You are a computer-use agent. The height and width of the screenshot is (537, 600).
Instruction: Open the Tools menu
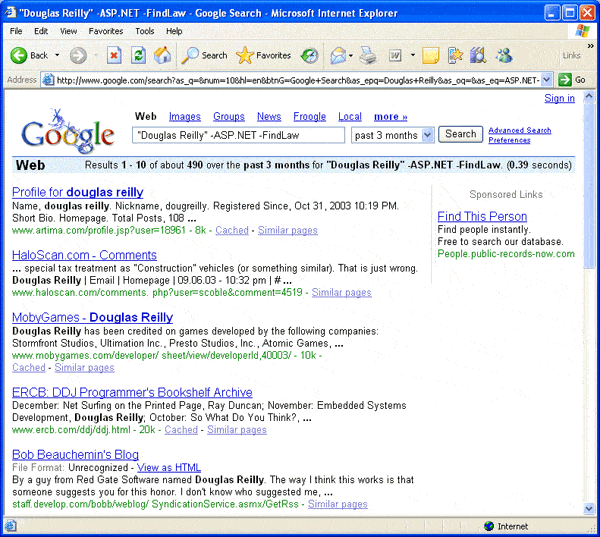(x=144, y=31)
